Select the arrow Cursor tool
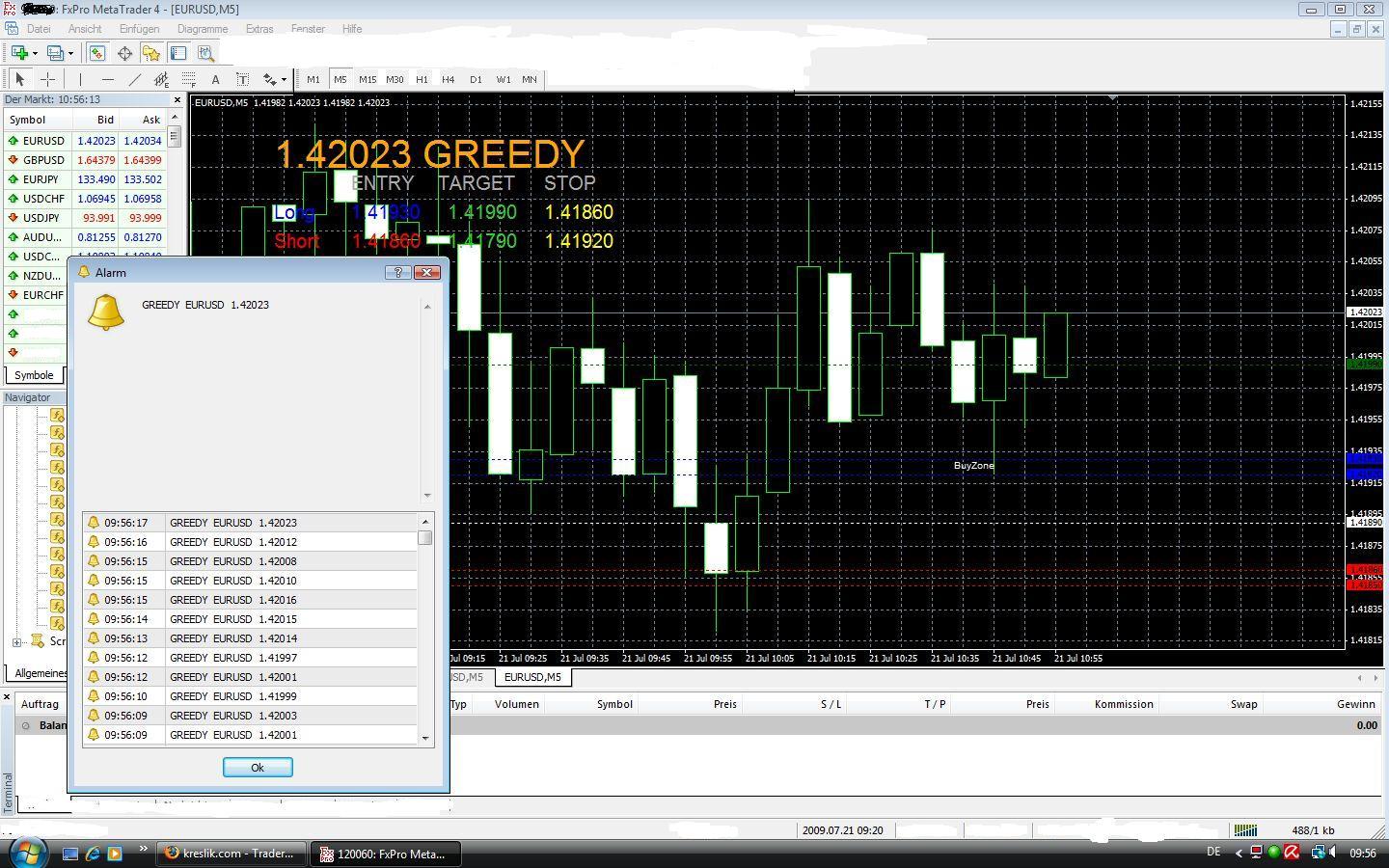Viewport: 1389px width, 868px height. [x=20, y=79]
